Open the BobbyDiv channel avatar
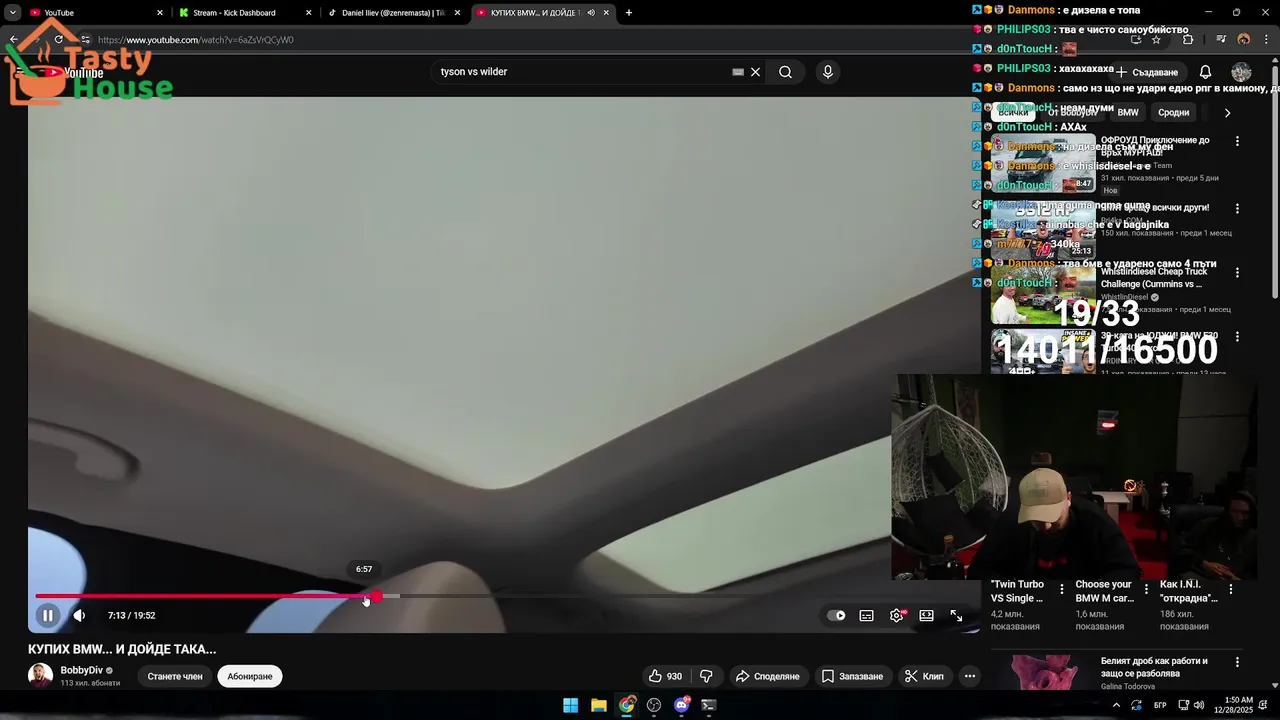 pyautogui.click(x=40, y=675)
